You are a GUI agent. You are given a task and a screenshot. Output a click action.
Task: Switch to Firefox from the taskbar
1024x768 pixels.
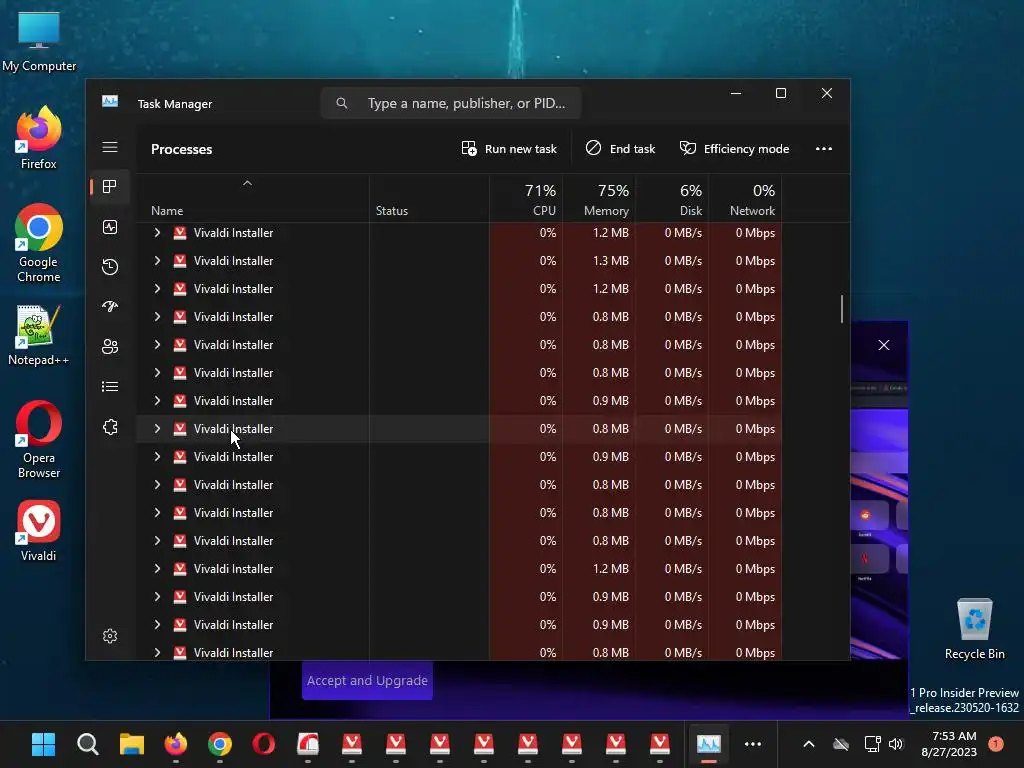tap(176, 744)
